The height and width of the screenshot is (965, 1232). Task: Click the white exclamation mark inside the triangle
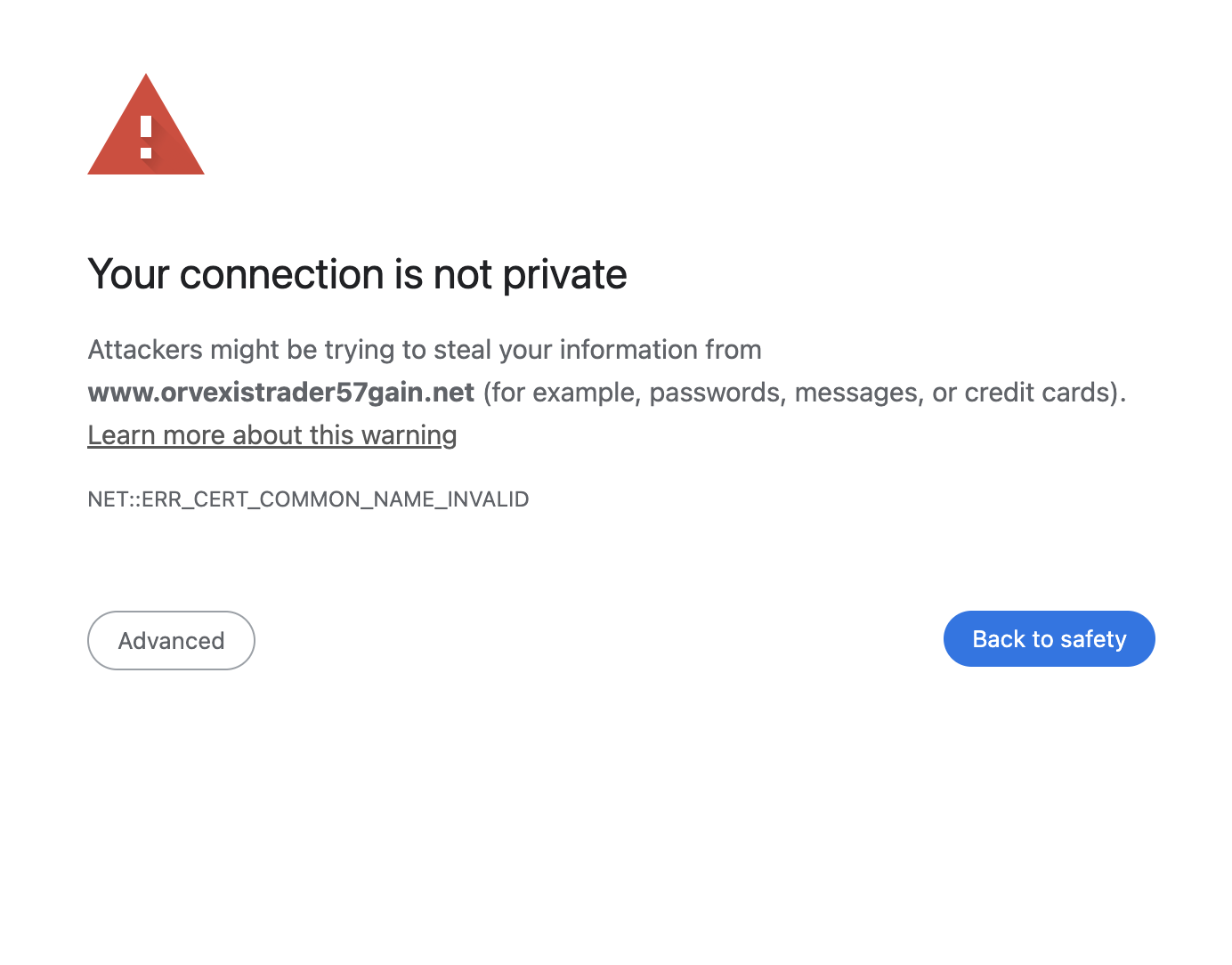click(x=145, y=134)
